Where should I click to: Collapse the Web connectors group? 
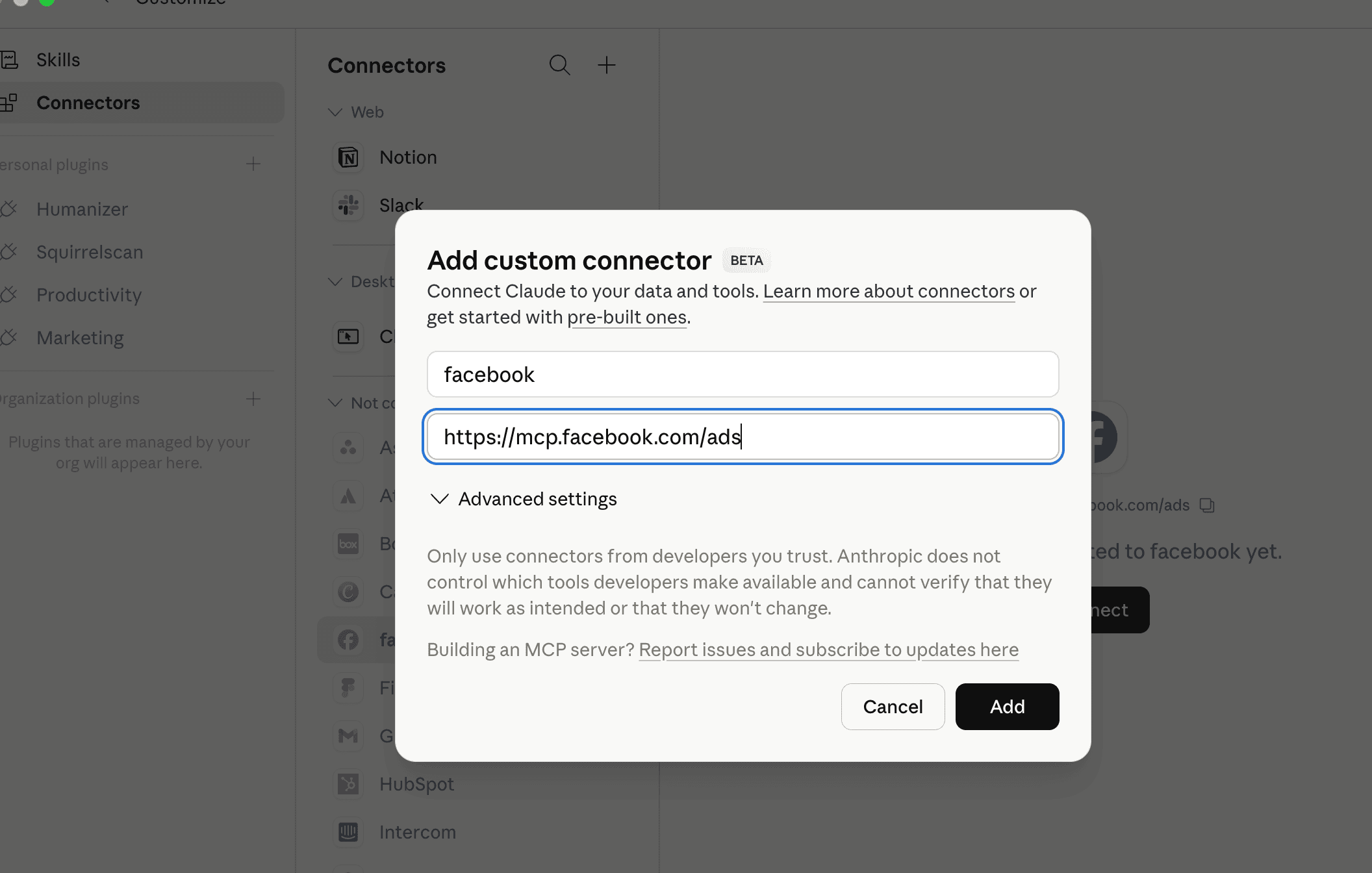coord(335,112)
